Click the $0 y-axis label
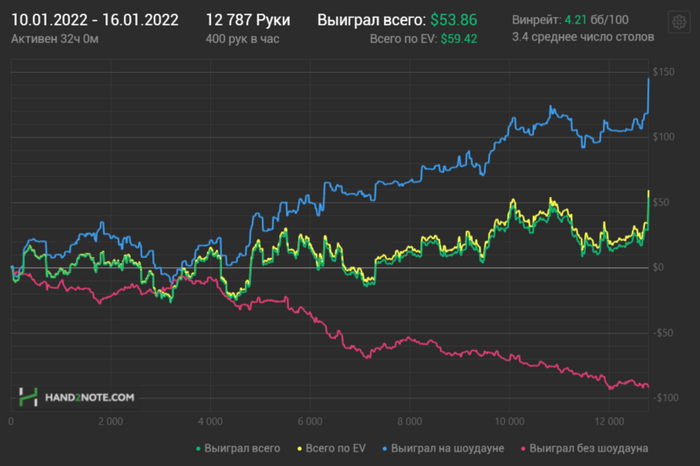Image resolution: width=700 pixels, height=466 pixels. [658, 267]
